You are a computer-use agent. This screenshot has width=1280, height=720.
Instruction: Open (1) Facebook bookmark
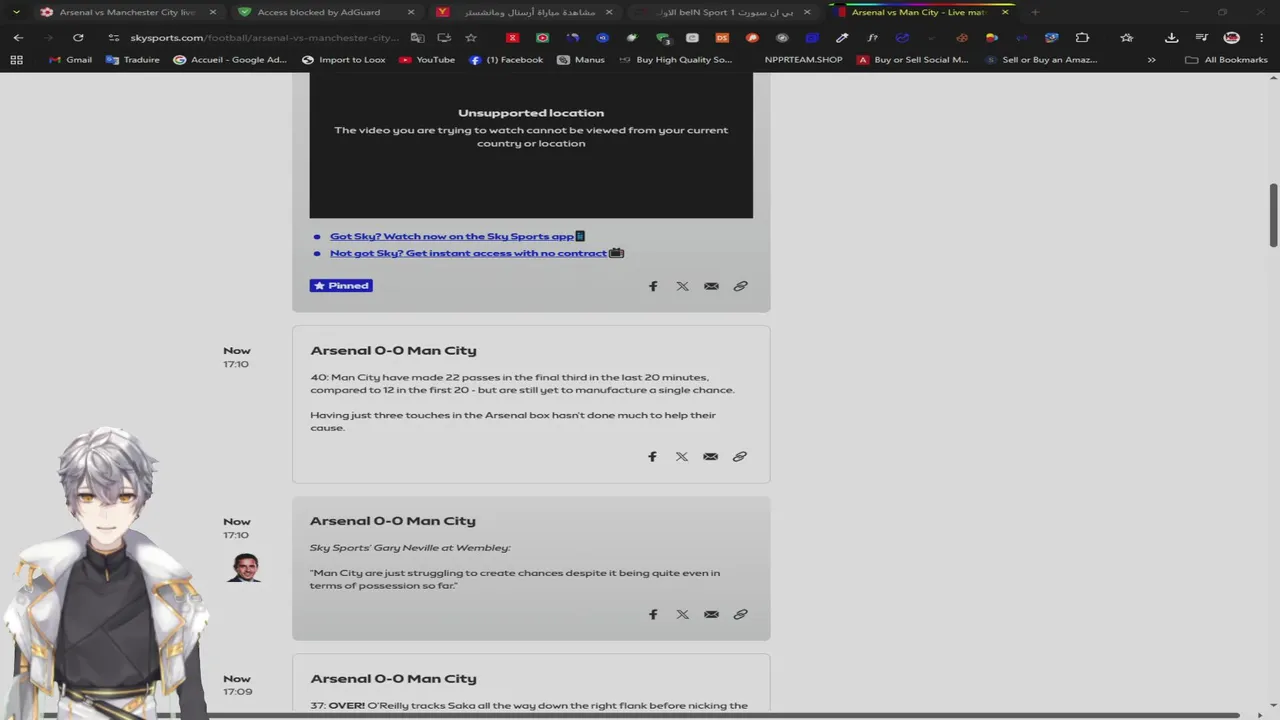(x=506, y=60)
